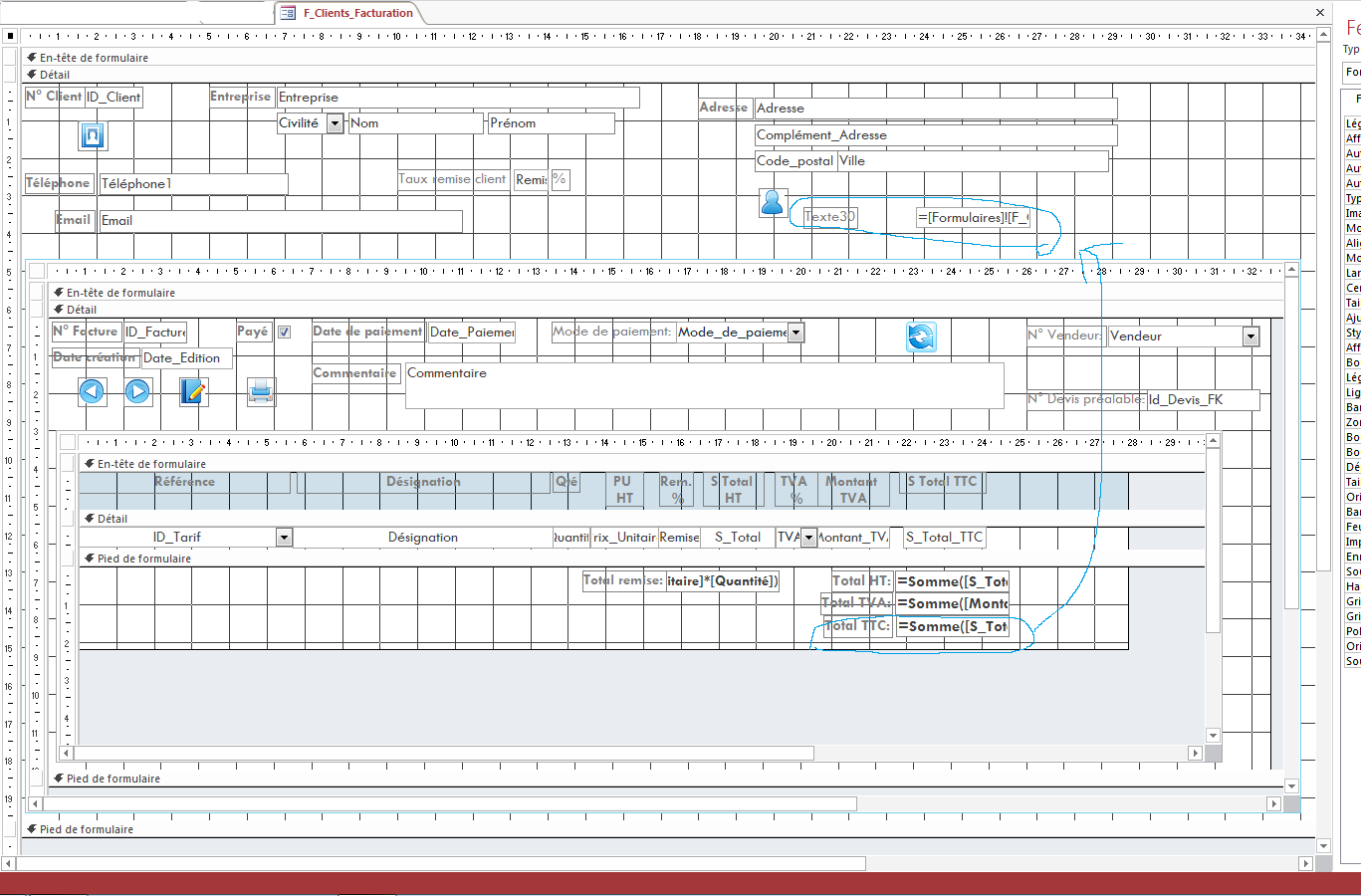Click the next record right-arrow button
The width and height of the screenshot is (1361, 896).
137,392
